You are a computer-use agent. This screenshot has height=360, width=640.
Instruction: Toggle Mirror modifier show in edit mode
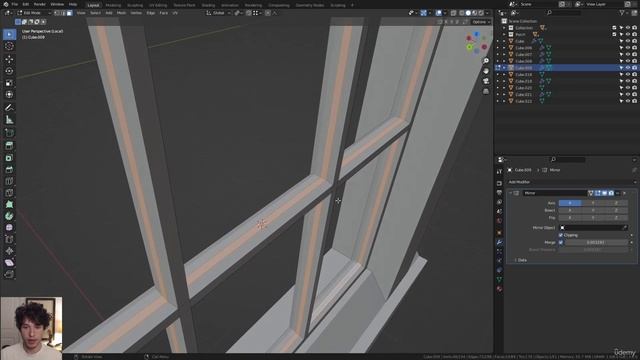pos(598,193)
